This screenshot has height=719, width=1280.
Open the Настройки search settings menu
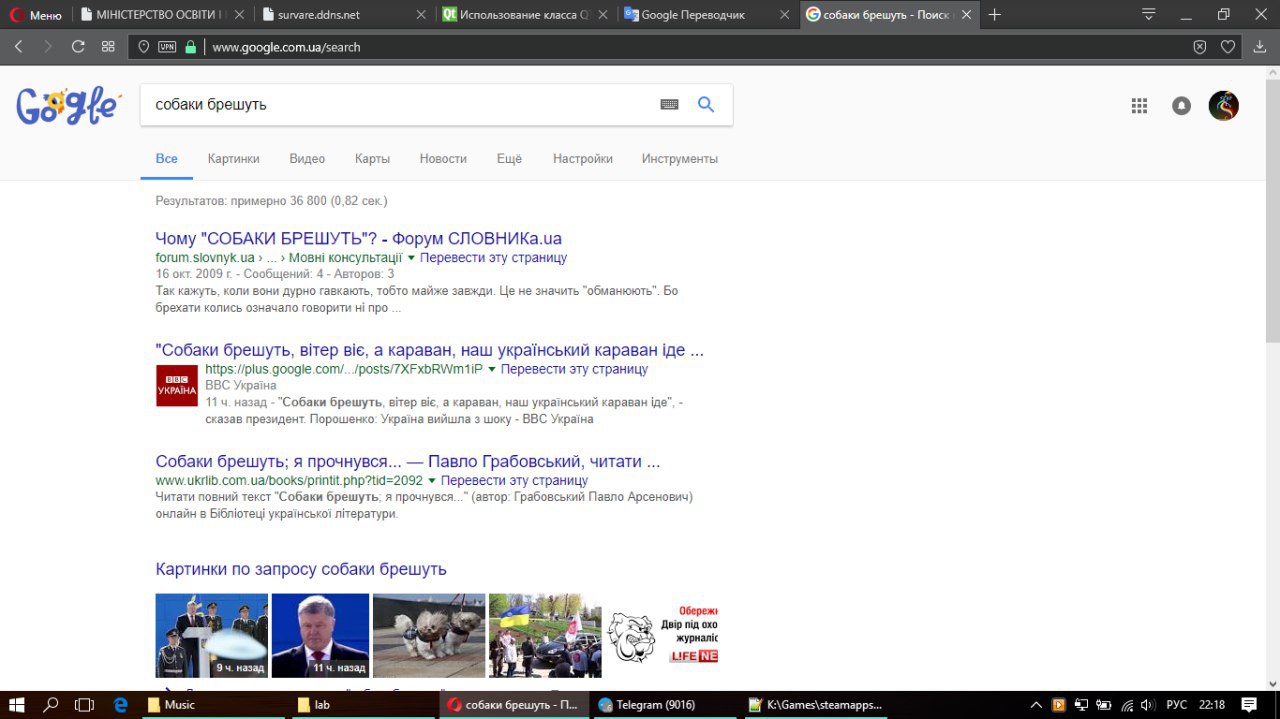point(582,158)
